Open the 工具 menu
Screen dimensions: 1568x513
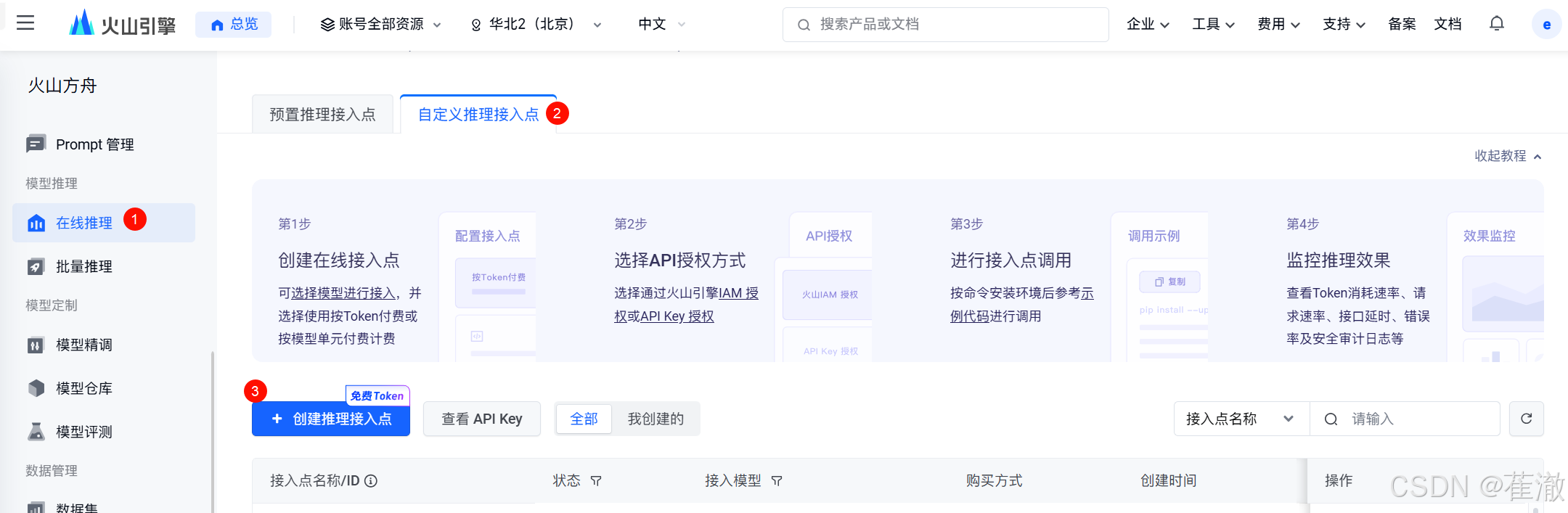tap(1213, 24)
